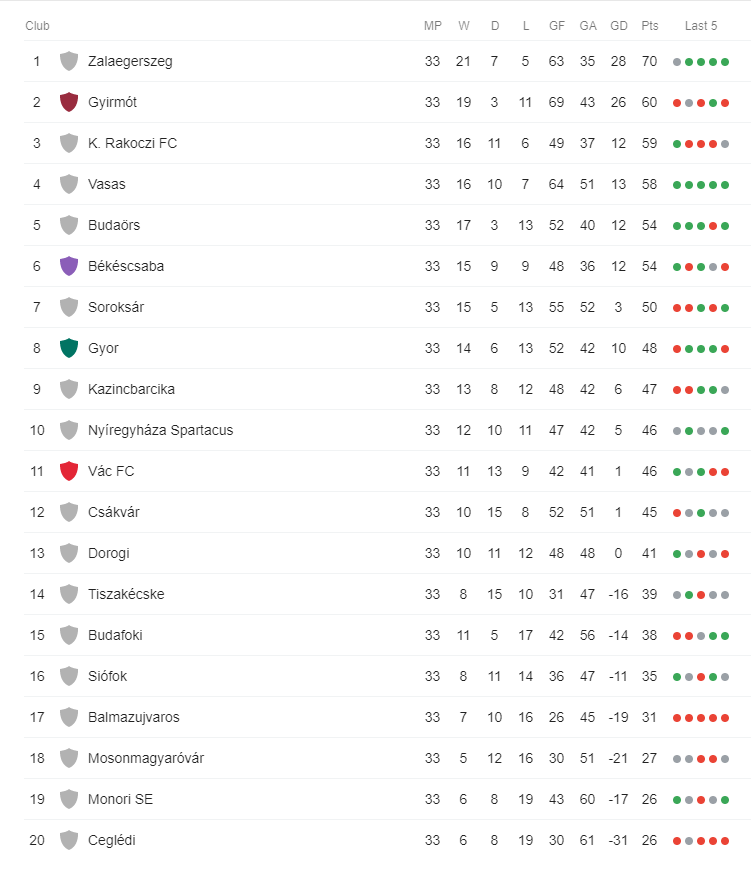Click the Last 5 column header
Screen dimensions: 751x878
click(701, 26)
